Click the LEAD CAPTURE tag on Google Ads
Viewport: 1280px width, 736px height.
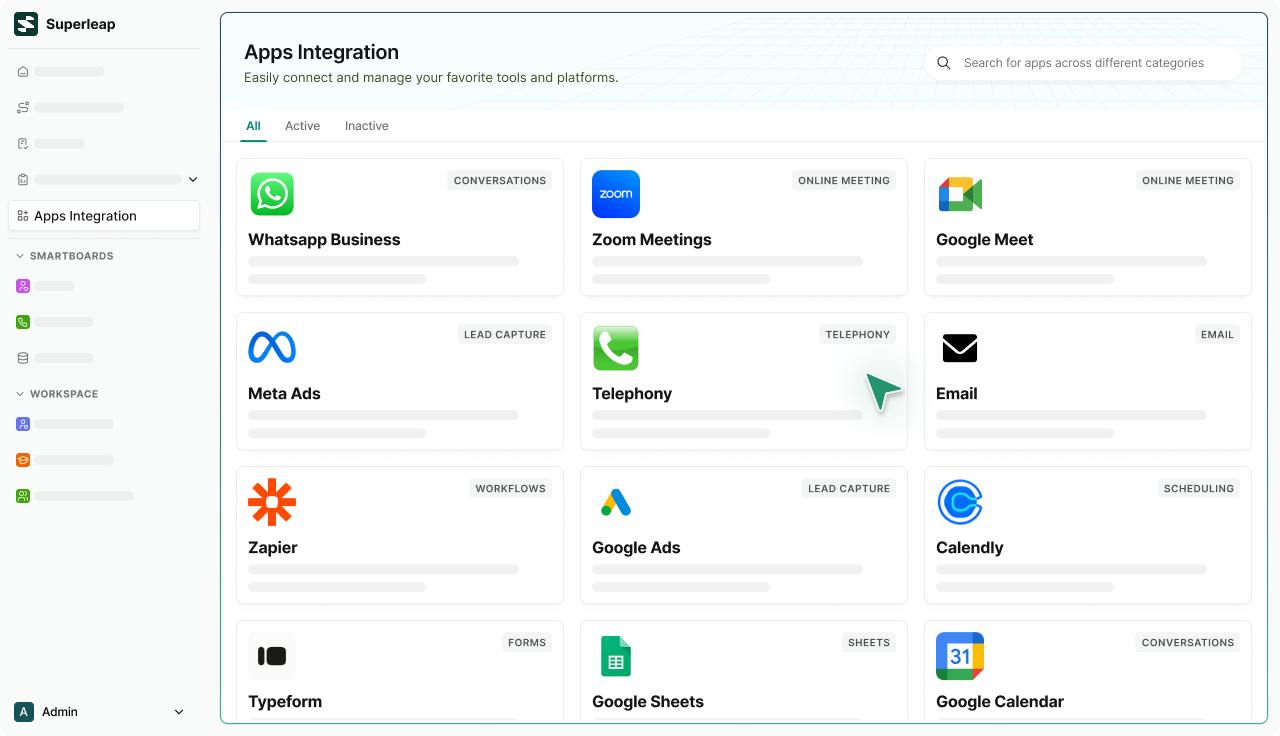pyautogui.click(x=849, y=489)
